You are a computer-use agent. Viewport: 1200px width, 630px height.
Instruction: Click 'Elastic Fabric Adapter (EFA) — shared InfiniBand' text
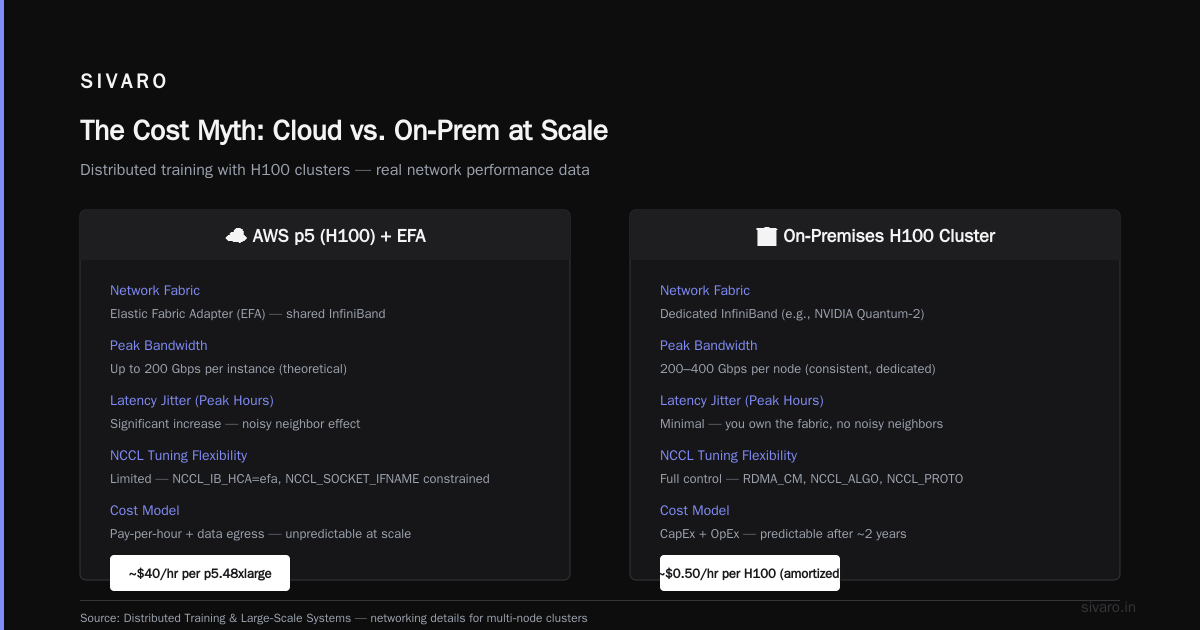248,313
